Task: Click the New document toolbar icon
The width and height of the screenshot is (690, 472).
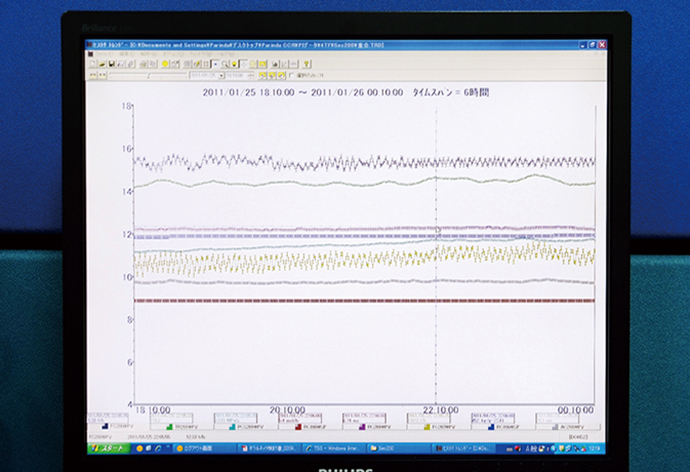Action: pos(90,64)
